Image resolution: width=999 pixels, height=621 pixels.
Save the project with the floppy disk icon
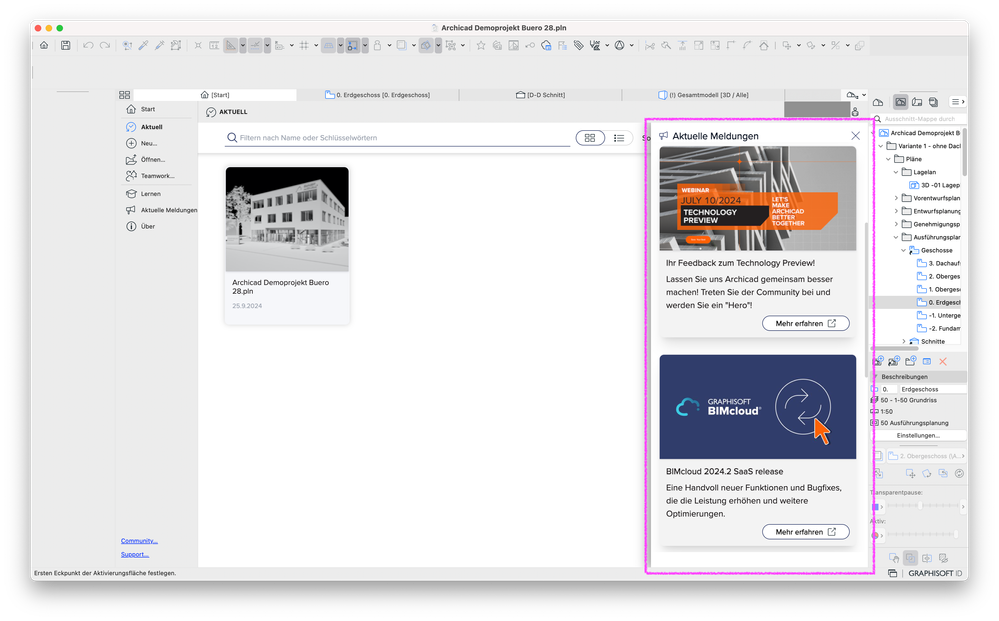(66, 45)
